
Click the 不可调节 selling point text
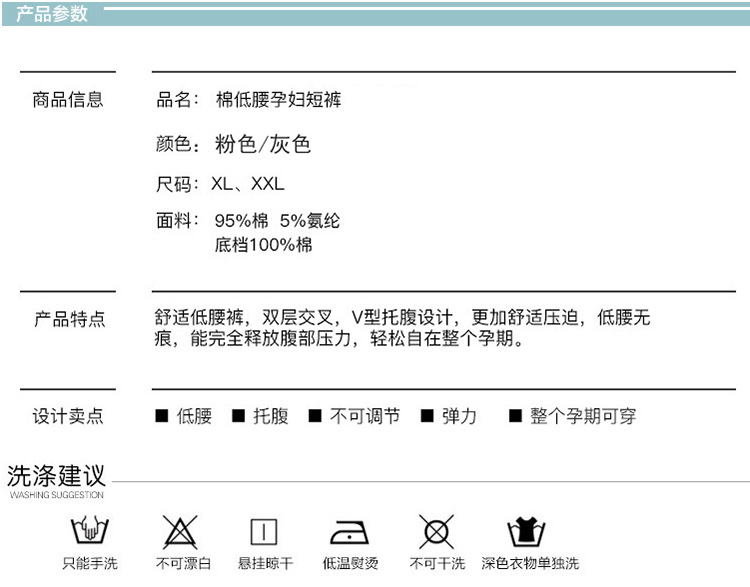(364, 416)
